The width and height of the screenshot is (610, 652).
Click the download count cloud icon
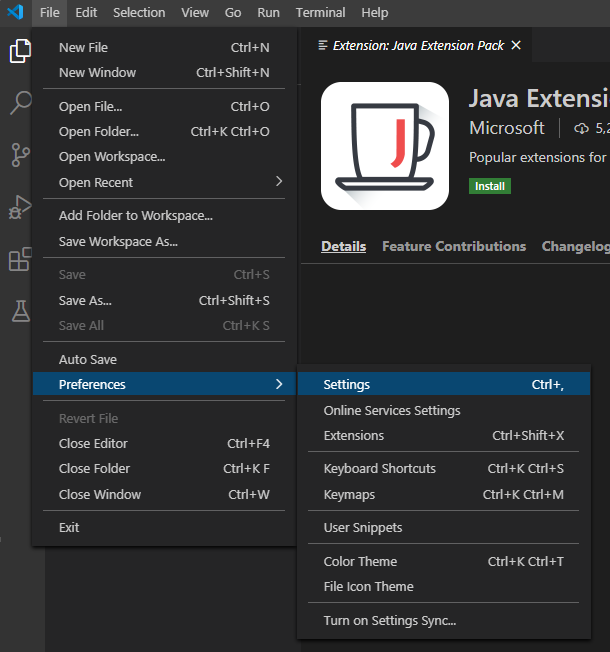point(581,128)
